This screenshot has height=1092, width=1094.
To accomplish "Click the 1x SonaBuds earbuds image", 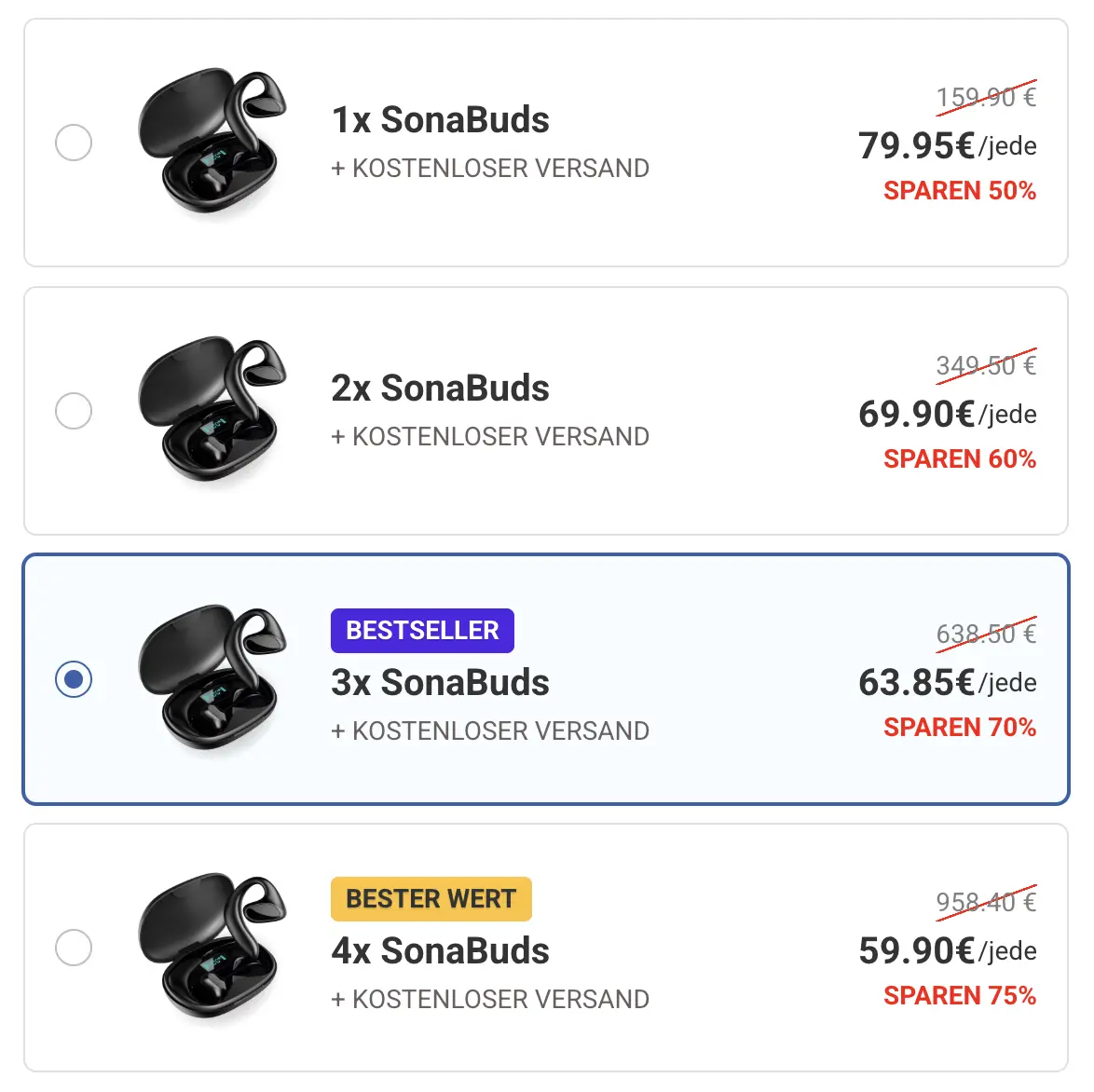I will pos(212,142).
